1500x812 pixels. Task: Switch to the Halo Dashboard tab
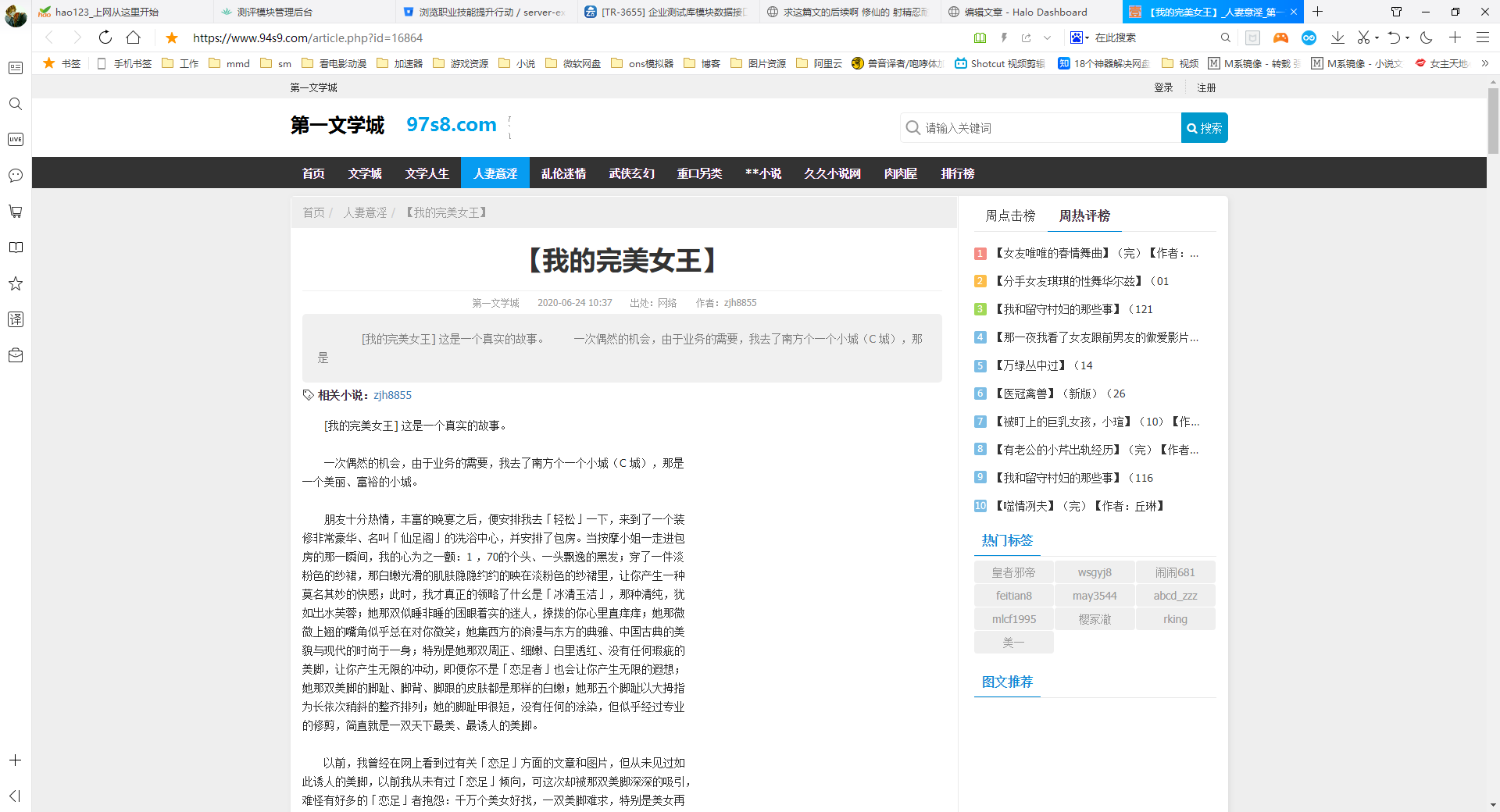pos(1025,12)
